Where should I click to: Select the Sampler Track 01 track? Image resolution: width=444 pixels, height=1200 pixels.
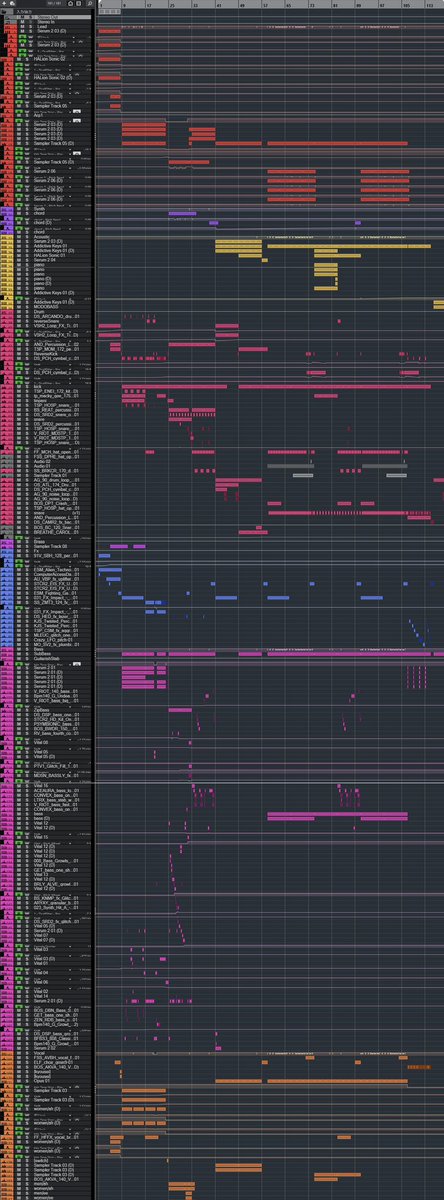point(50,475)
